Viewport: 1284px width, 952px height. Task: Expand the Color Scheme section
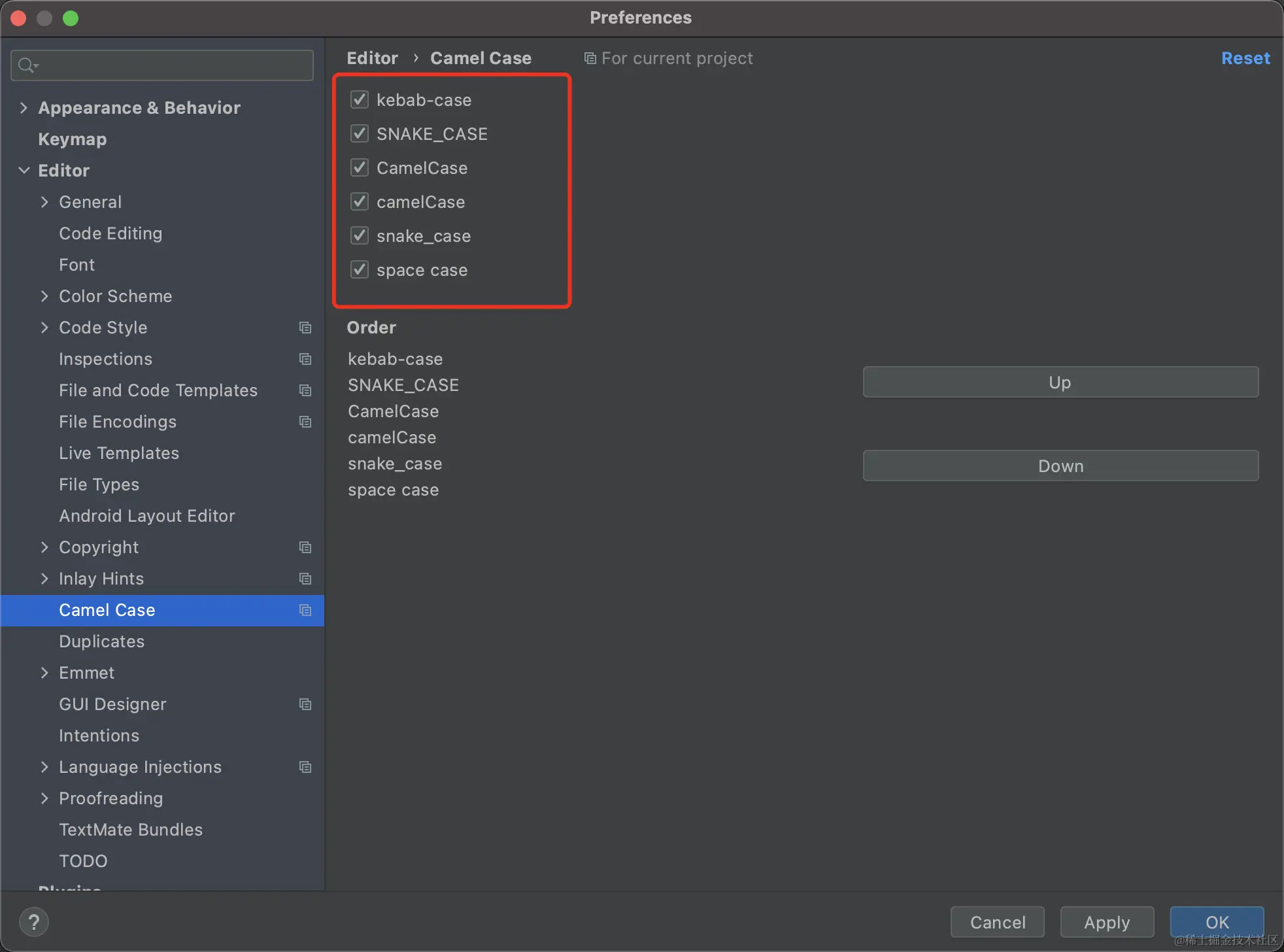click(x=44, y=296)
